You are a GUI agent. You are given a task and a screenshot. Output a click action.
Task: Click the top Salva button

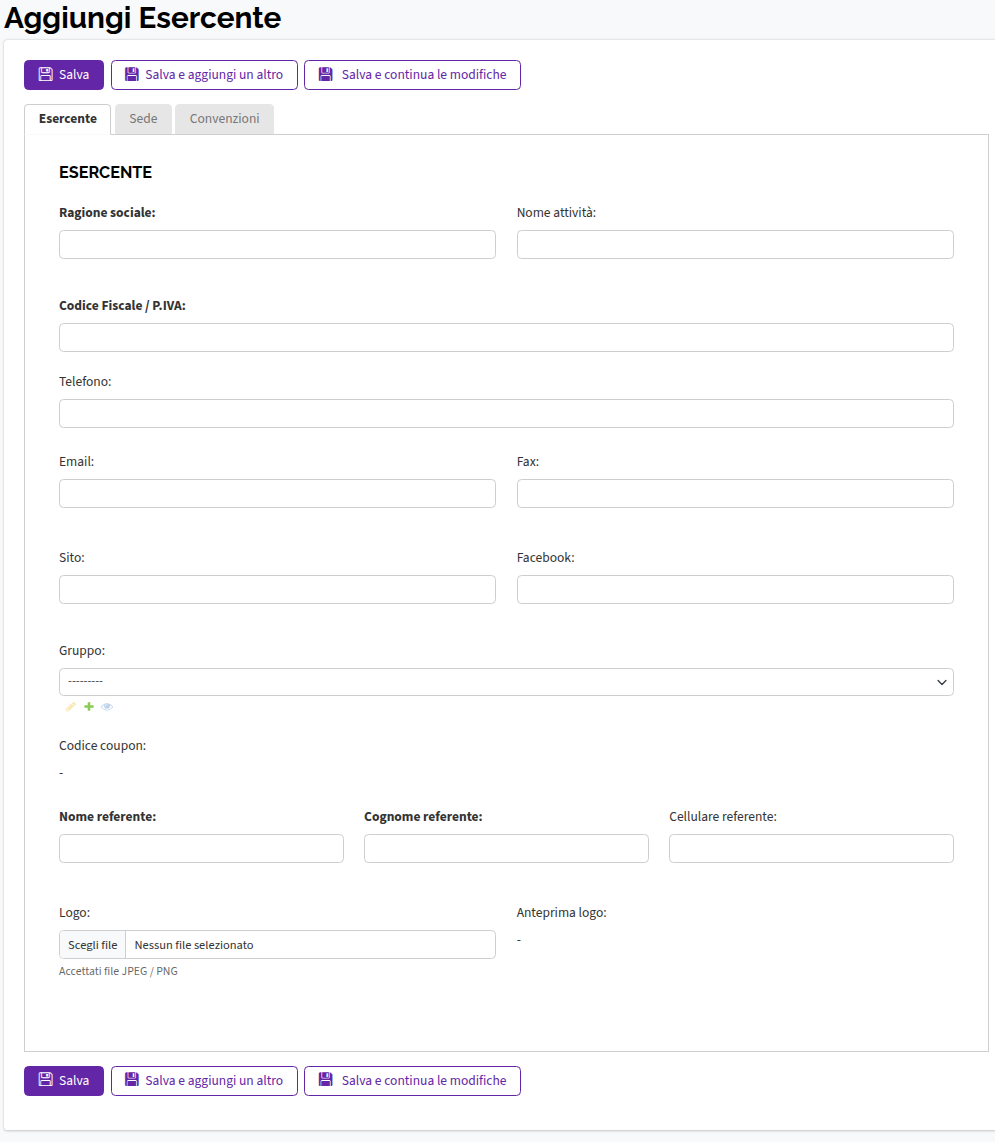click(64, 75)
